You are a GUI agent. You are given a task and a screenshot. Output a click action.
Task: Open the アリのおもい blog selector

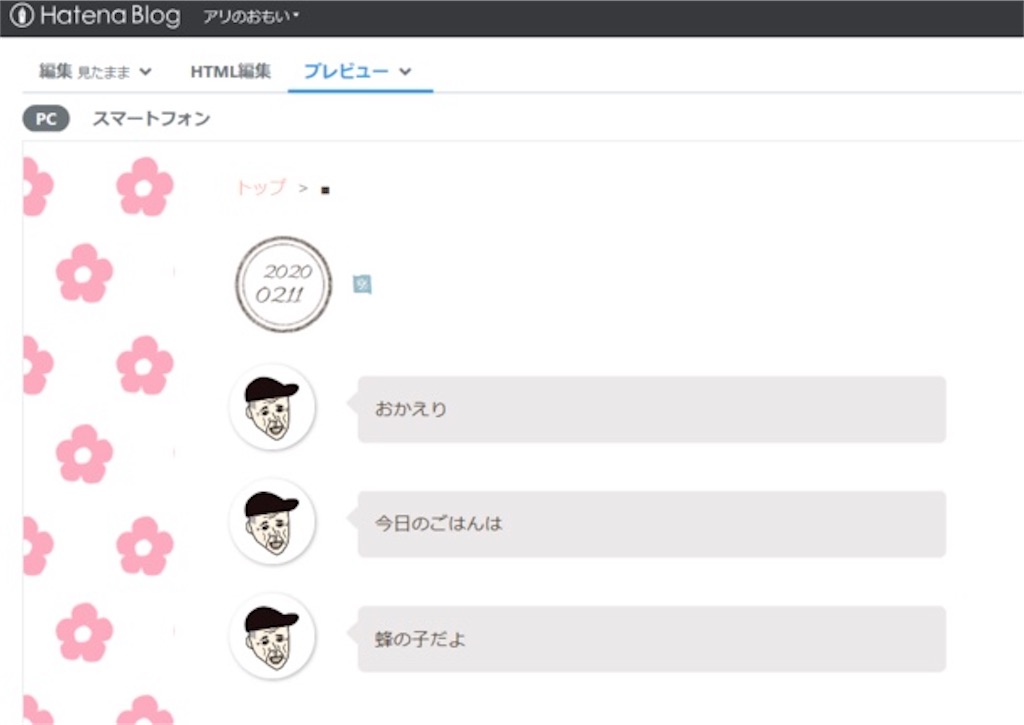[250, 15]
